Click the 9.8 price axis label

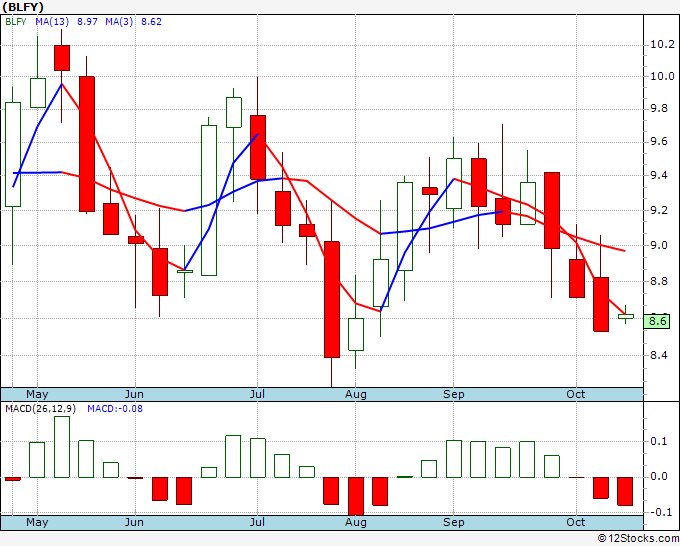point(659,108)
